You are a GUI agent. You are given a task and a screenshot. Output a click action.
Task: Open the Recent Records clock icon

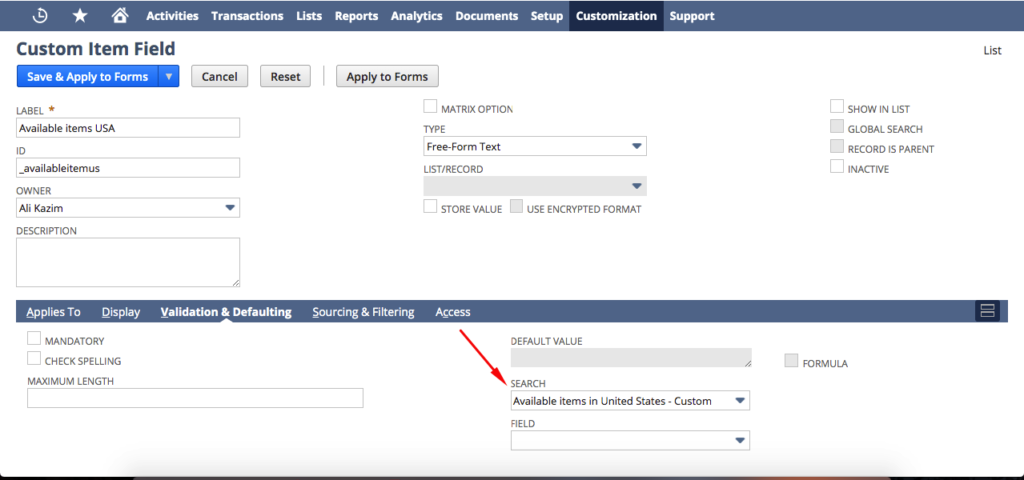coord(40,16)
